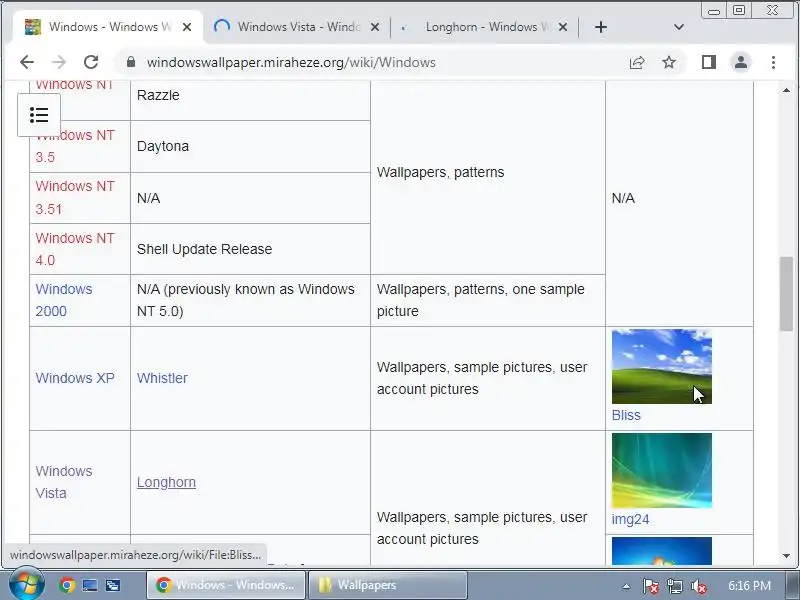Open the Action Center flag icon
The image size is (800, 600).
pos(650,586)
